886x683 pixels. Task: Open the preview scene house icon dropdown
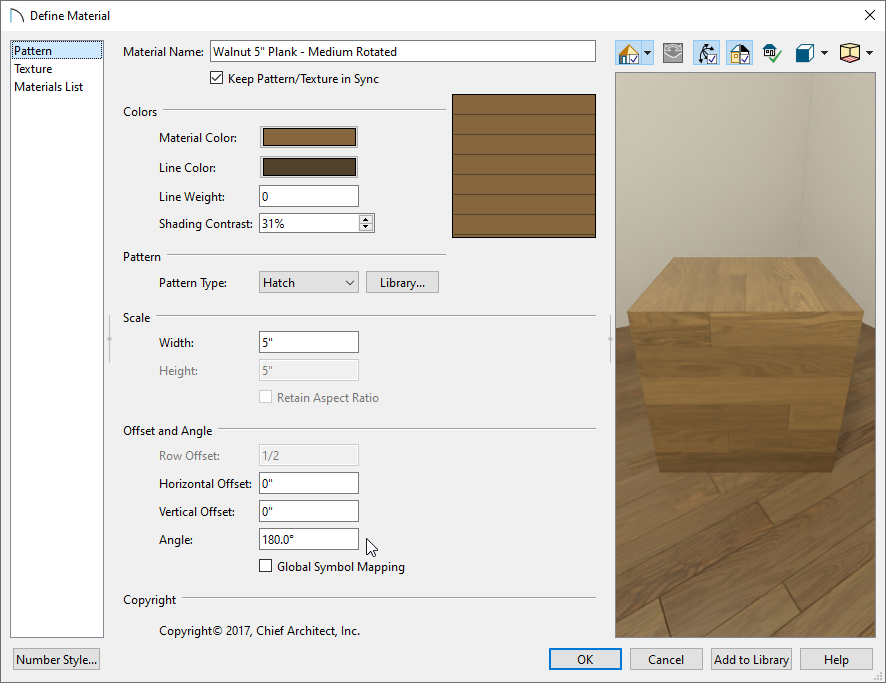click(x=648, y=52)
